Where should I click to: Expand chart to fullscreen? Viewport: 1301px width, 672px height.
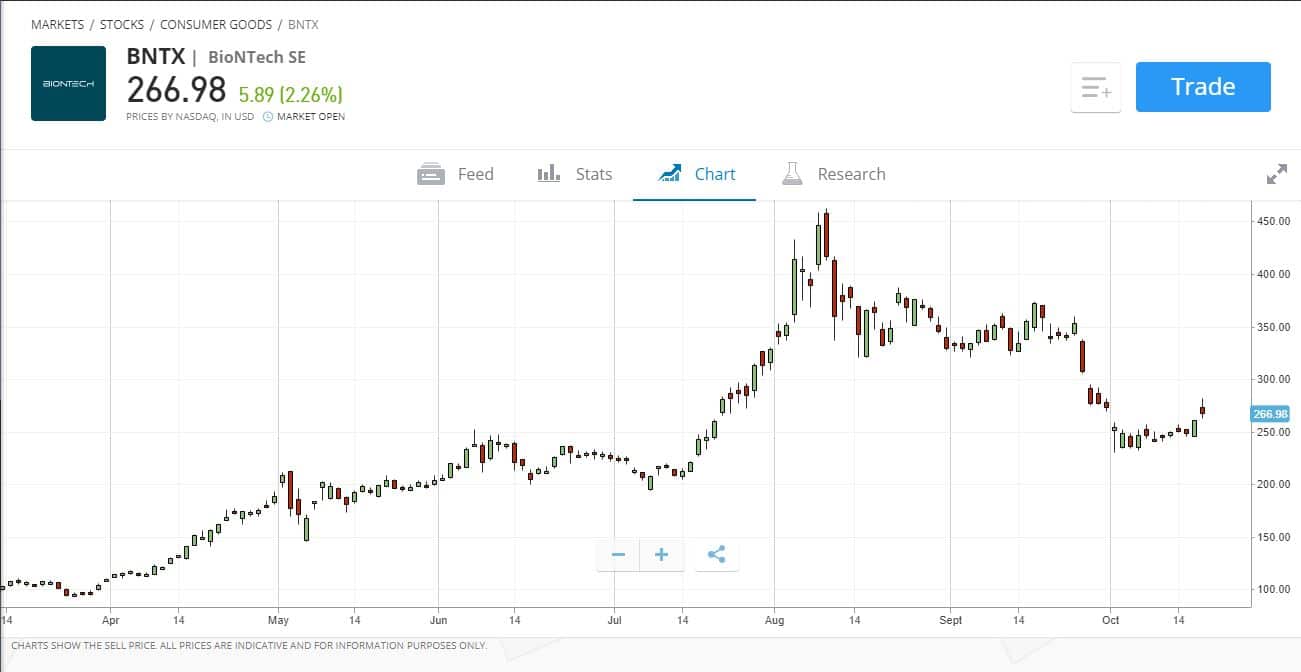point(1277,175)
